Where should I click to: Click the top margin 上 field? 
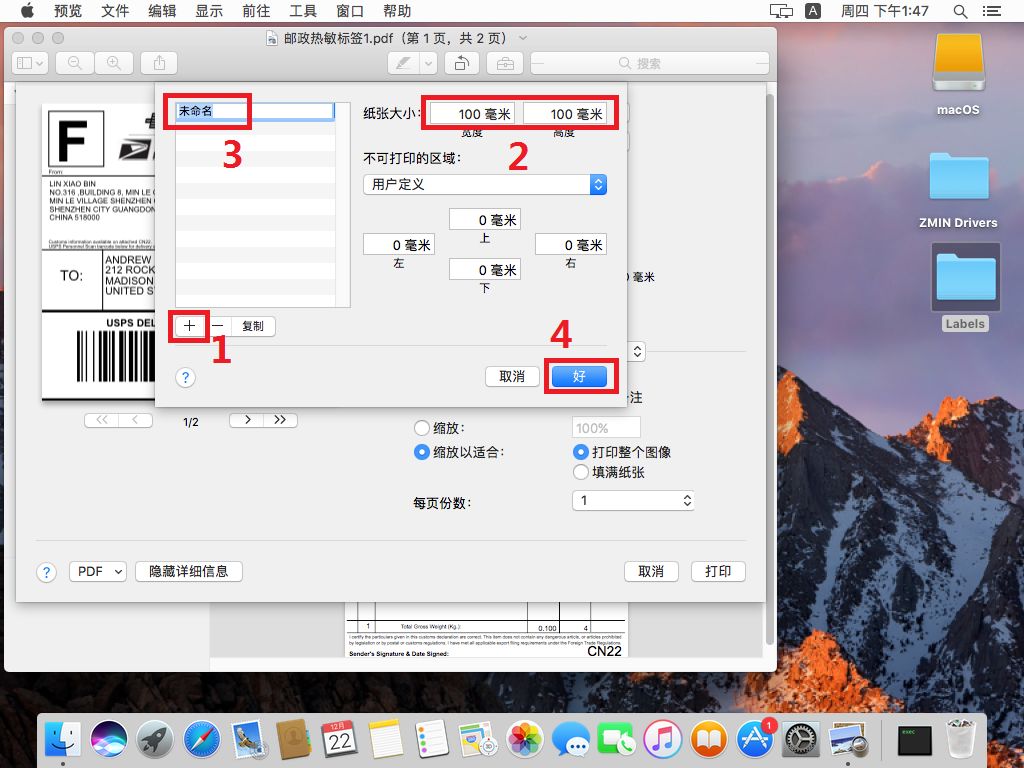[x=485, y=219]
